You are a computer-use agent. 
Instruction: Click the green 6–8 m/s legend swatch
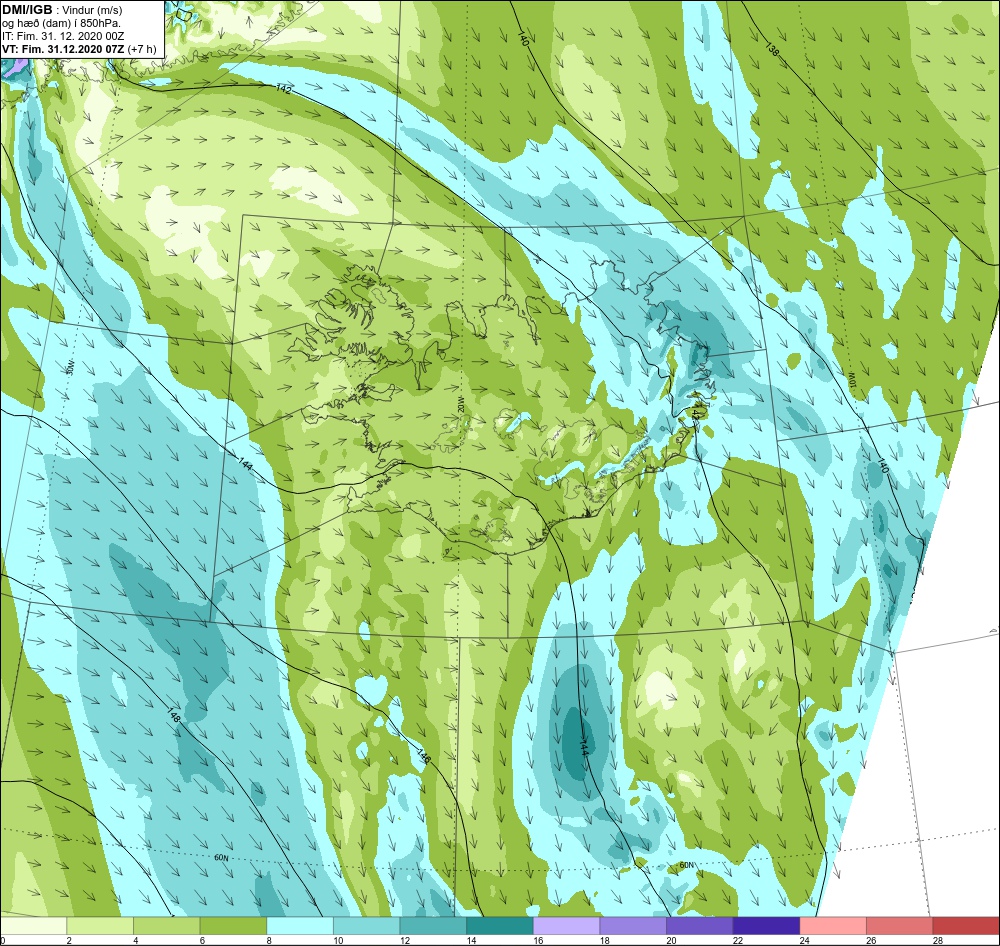point(233,926)
